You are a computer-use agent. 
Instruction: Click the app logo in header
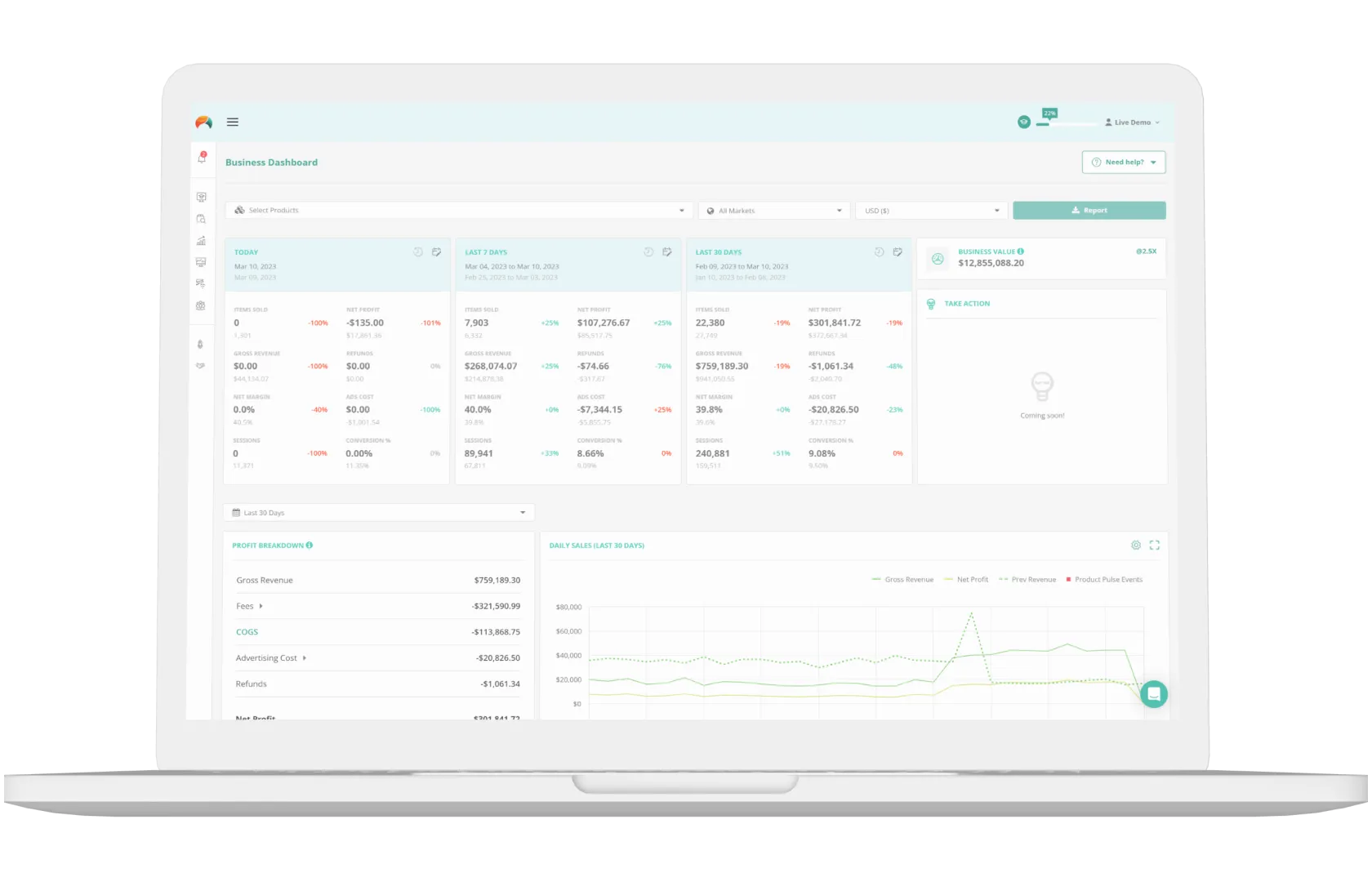(x=203, y=122)
